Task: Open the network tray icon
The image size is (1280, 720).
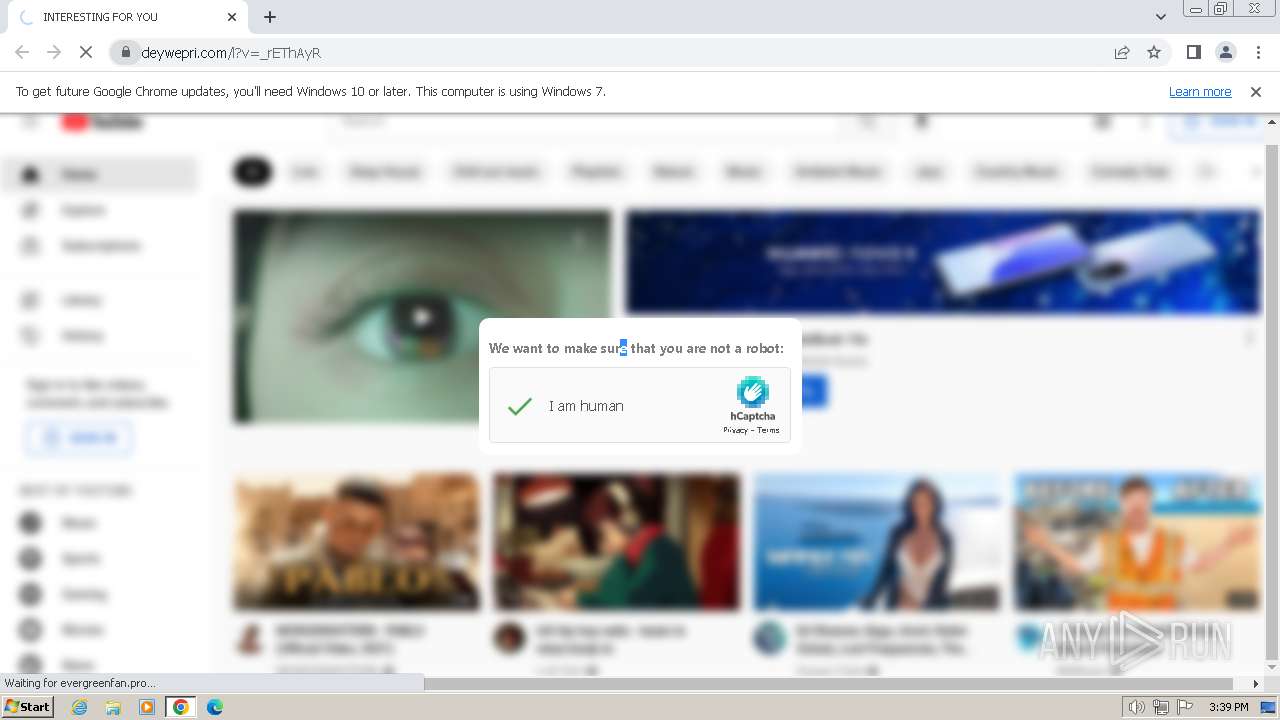Action: click(x=1161, y=707)
